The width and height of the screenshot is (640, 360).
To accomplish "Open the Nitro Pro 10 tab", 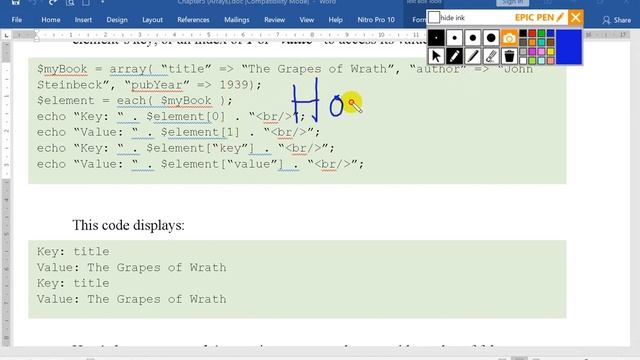I will [376, 20].
